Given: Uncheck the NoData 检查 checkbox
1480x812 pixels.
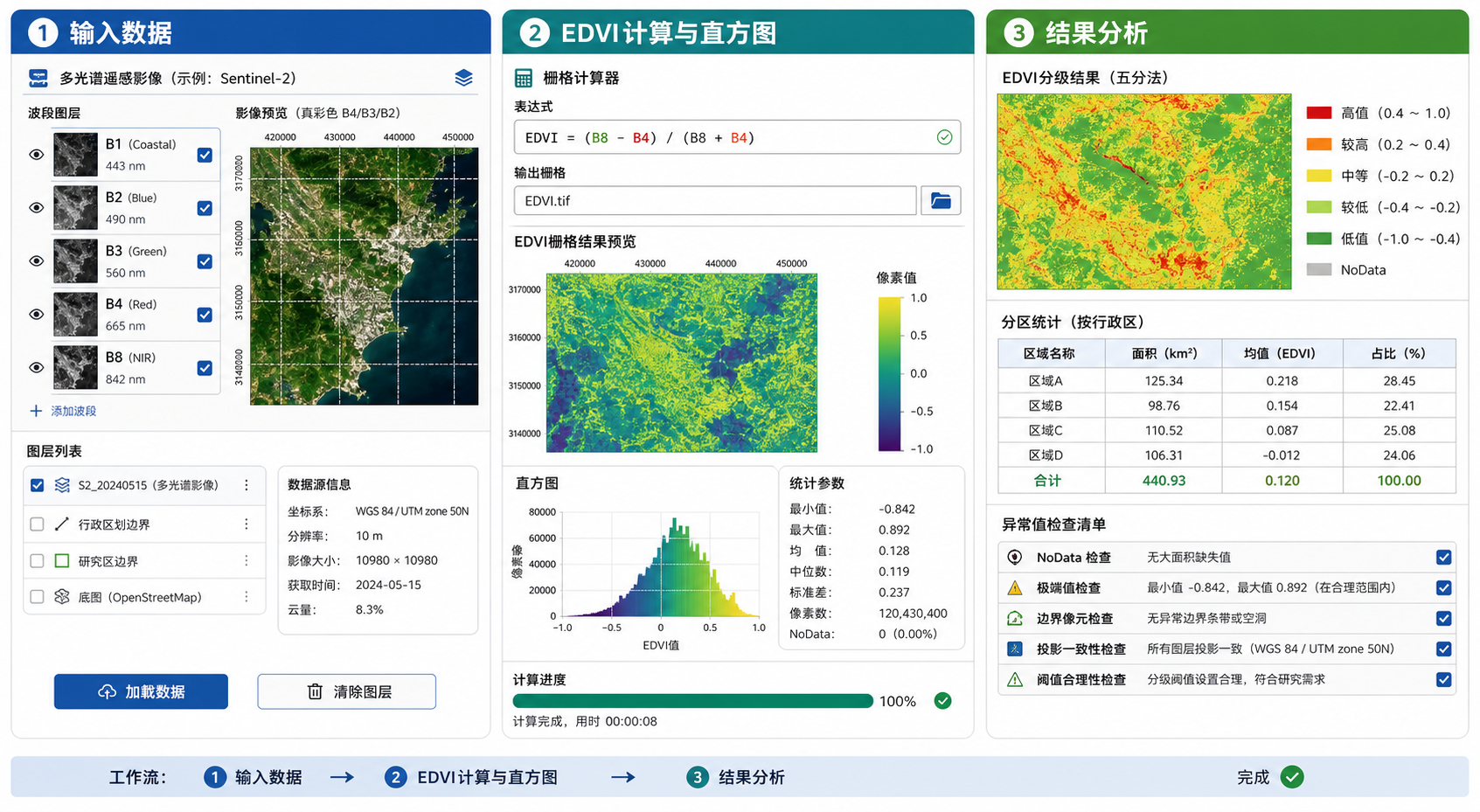Looking at the screenshot, I should click(x=1444, y=558).
